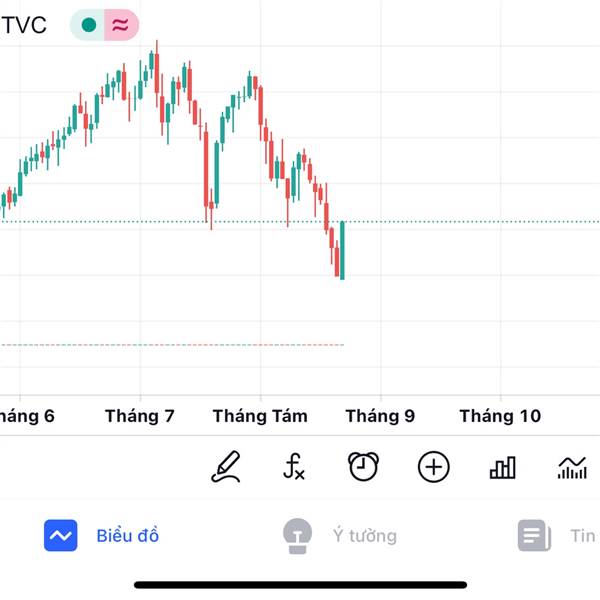Toggle the pink approximate-sign indicator
Viewport: 600px width, 600px height.
click(121, 25)
